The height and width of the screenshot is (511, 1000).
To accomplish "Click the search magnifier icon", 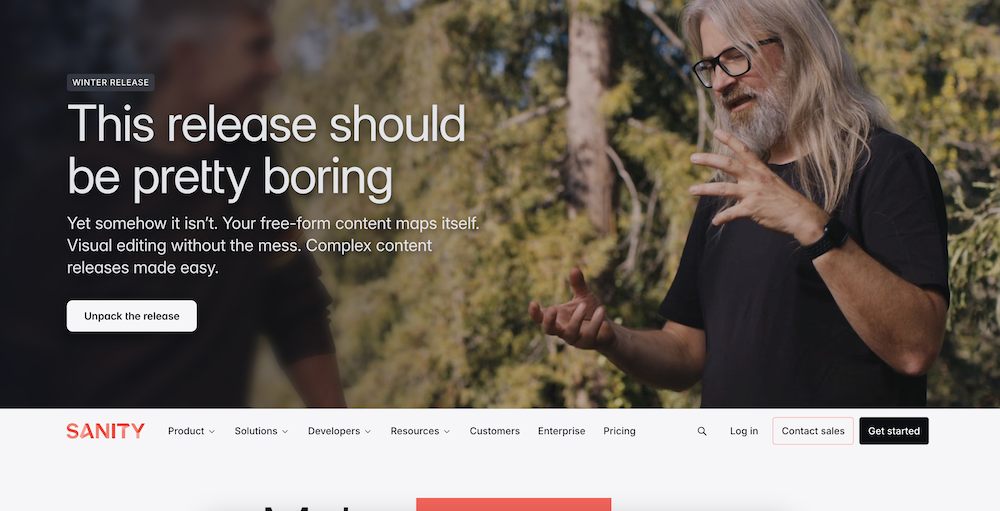I will point(702,431).
